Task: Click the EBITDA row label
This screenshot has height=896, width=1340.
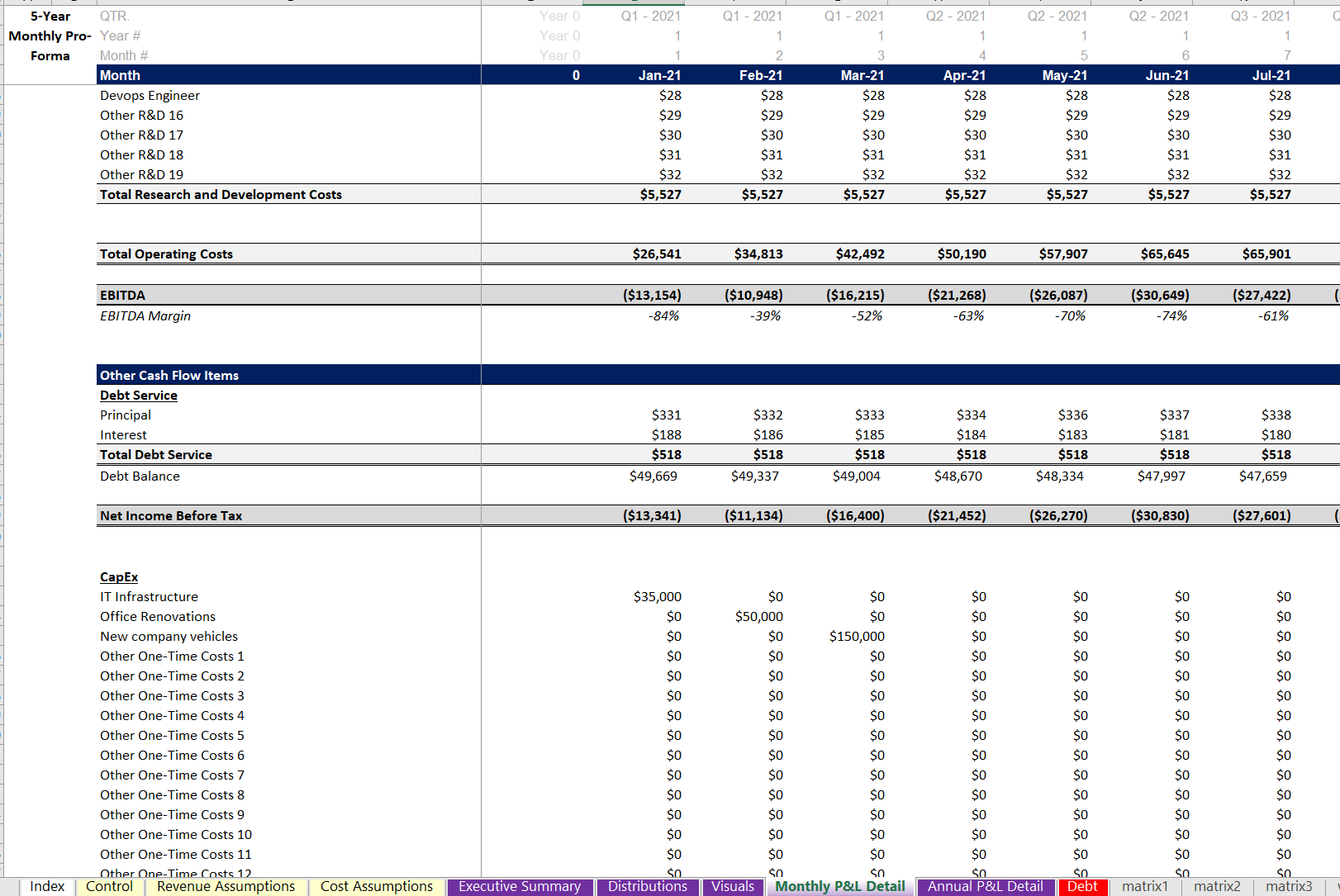Action: 122,296
